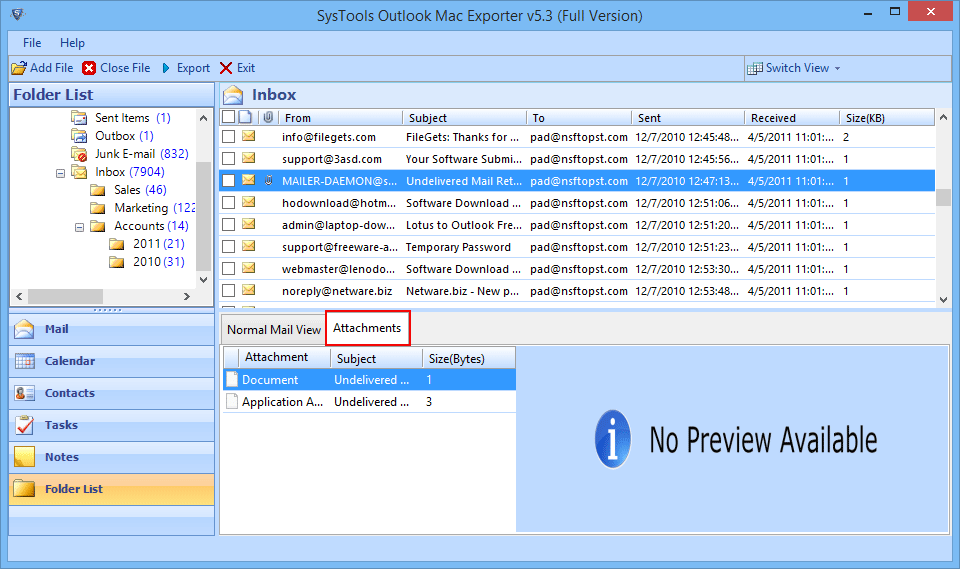Select the Mail navigation button
Image resolution: width=960 pixels, height=569 pixels.
[x=56, y=329]
